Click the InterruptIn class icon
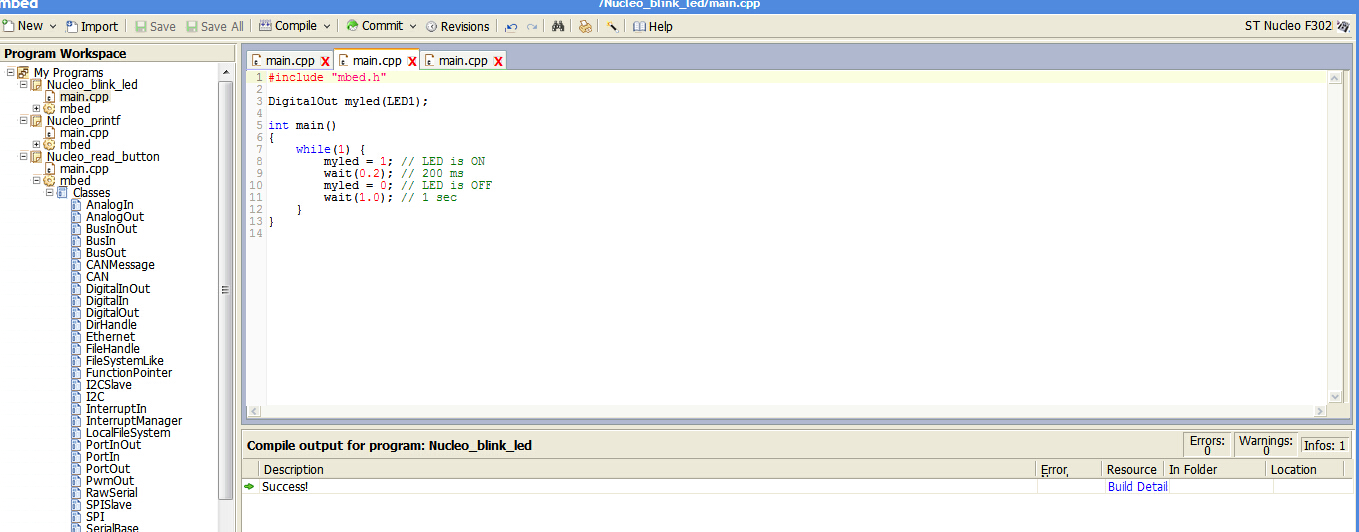The height and width of the screenshot is (532, 1359). [x=77, y=409]
